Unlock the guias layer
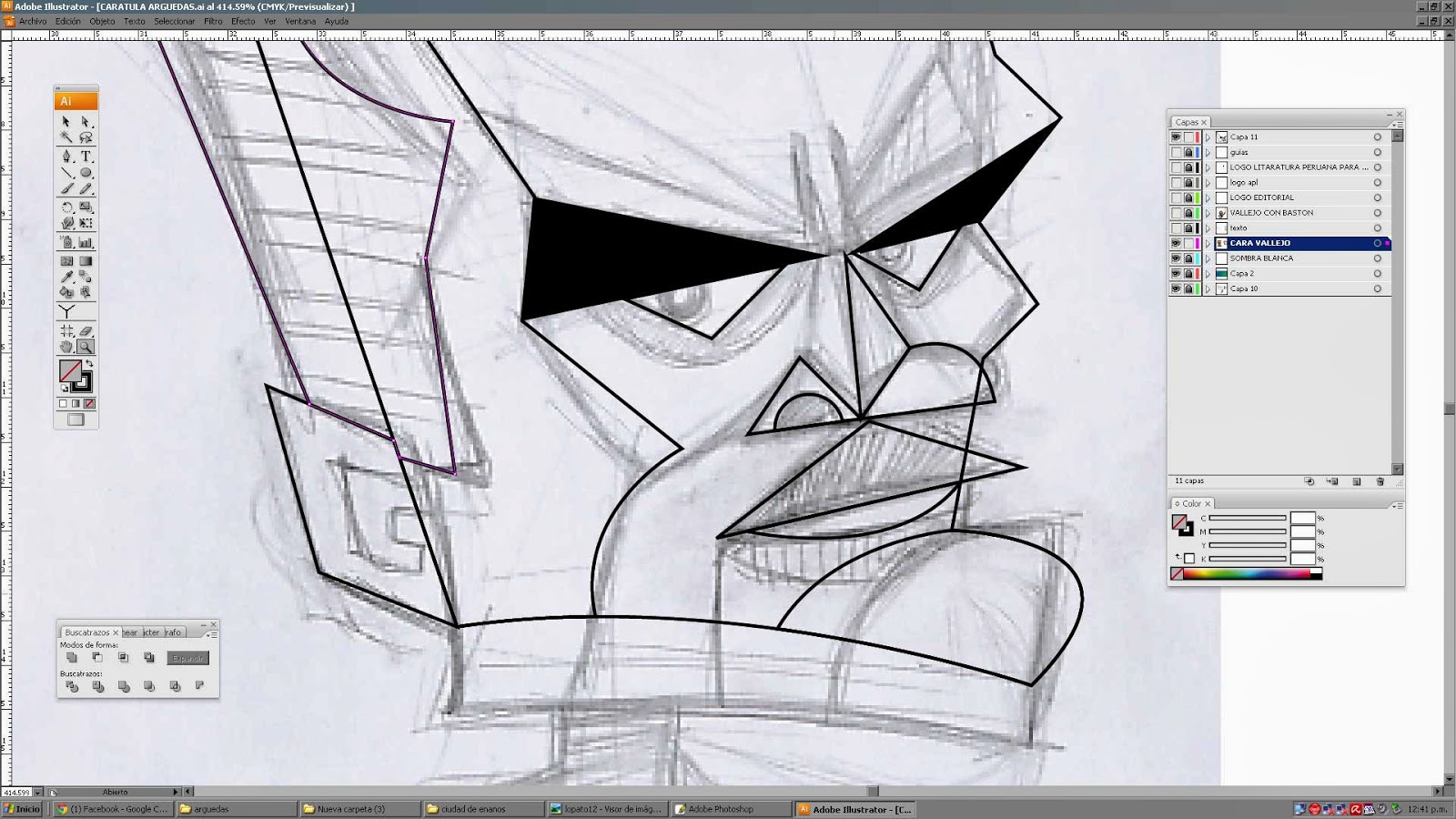The width and height of the screenshot is (1456, 819). [x=1188, y=152]
